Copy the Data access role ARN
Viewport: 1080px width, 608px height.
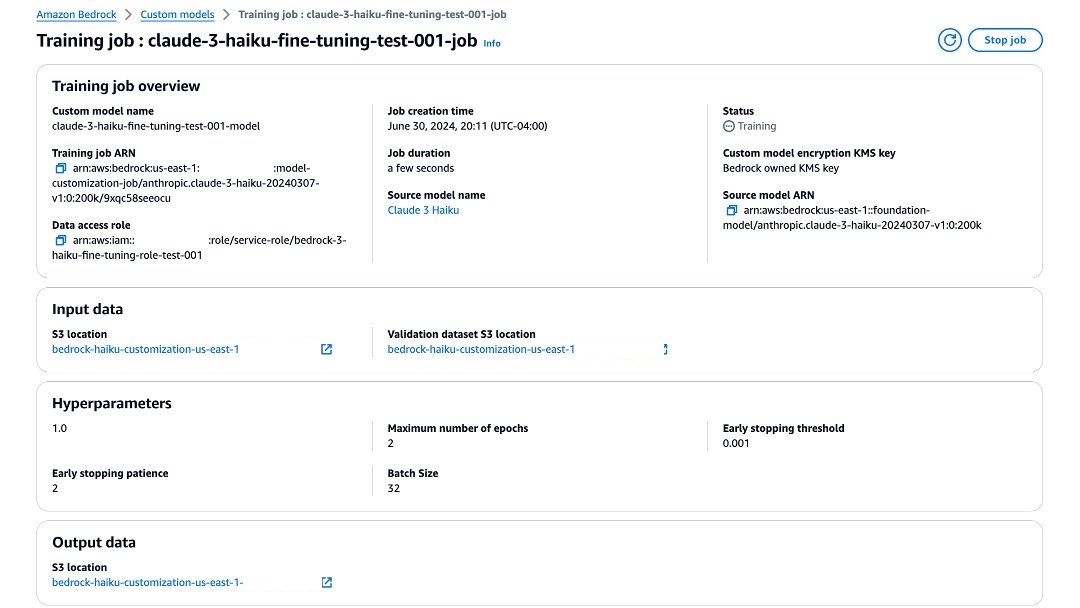pyautogui.click(x=61, y=241)
